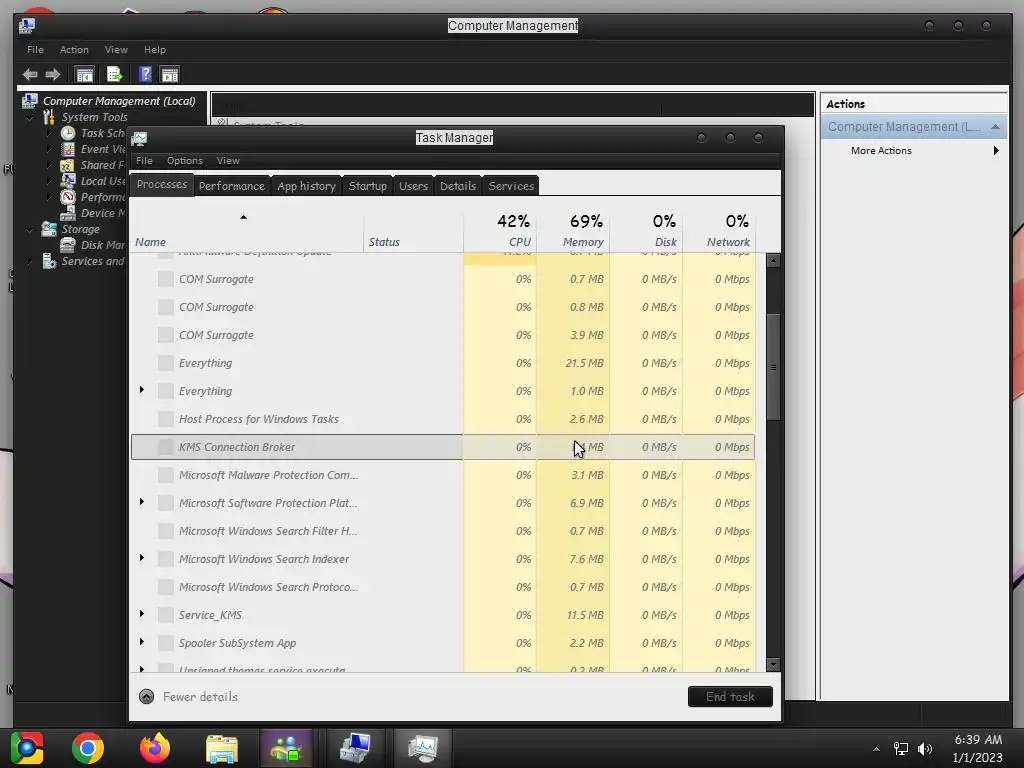Click Fewer details toggle
Image resolution: width=1024 pixels, height=768 pixels.
pyautogui.click(x=188, y=697)
